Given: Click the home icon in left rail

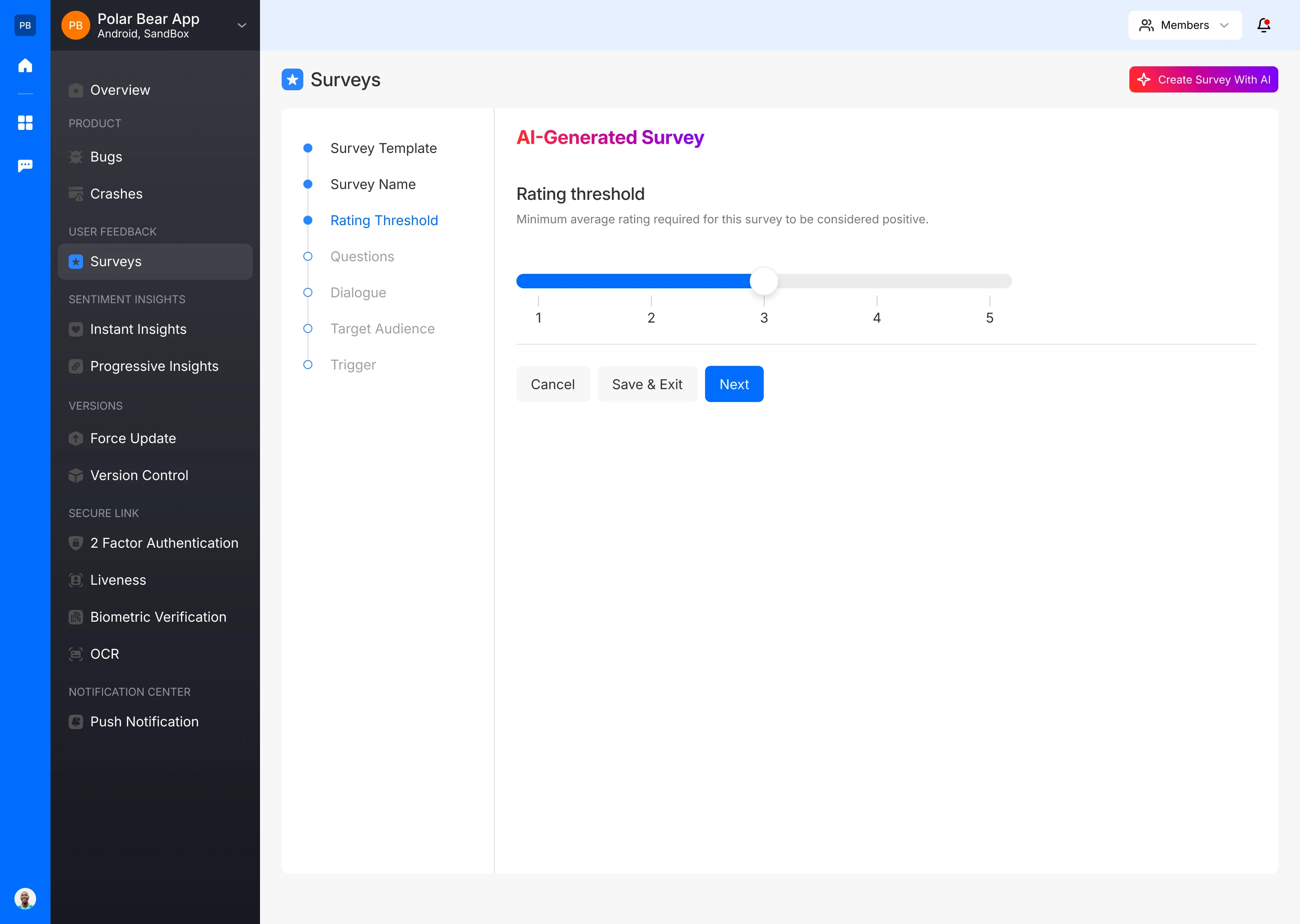Looking at the screenshot, I should coord(25,65).
